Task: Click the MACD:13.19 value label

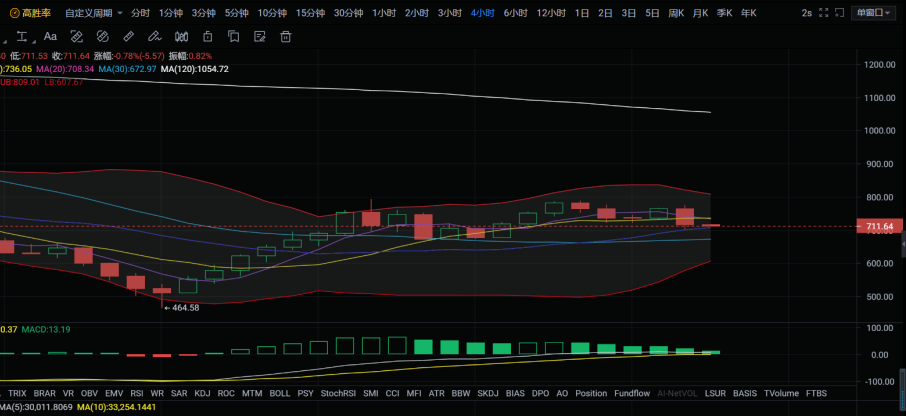Action: tap(46, 329)
